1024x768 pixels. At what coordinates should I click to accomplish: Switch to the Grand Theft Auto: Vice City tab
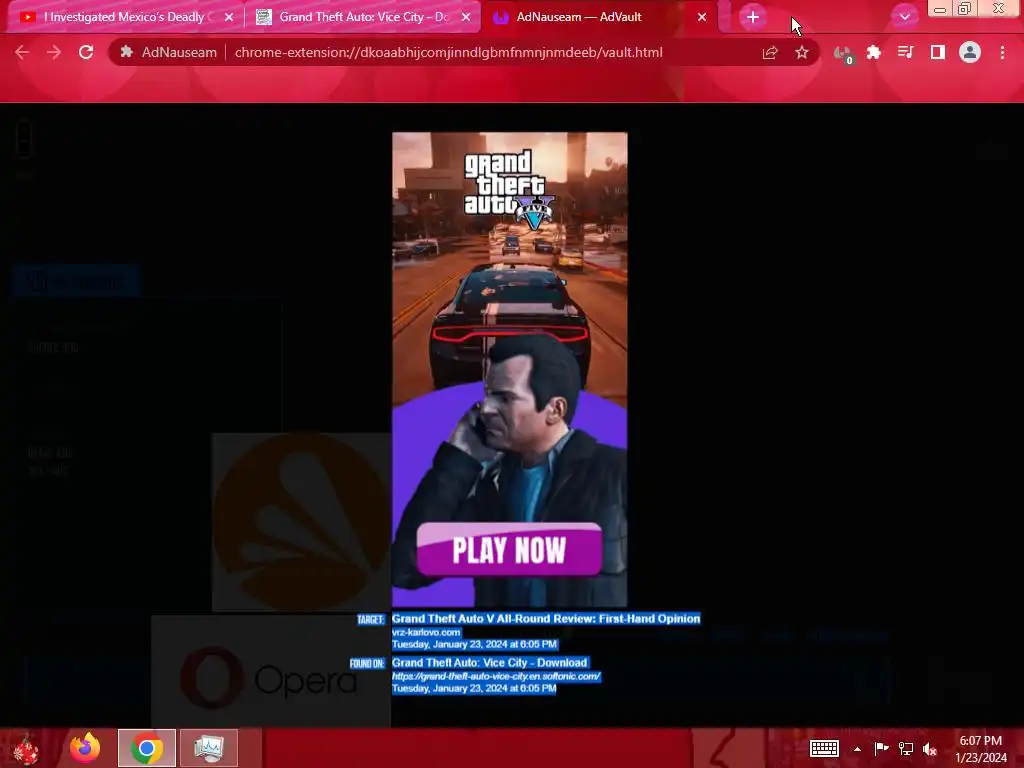(x=362, y=17)
